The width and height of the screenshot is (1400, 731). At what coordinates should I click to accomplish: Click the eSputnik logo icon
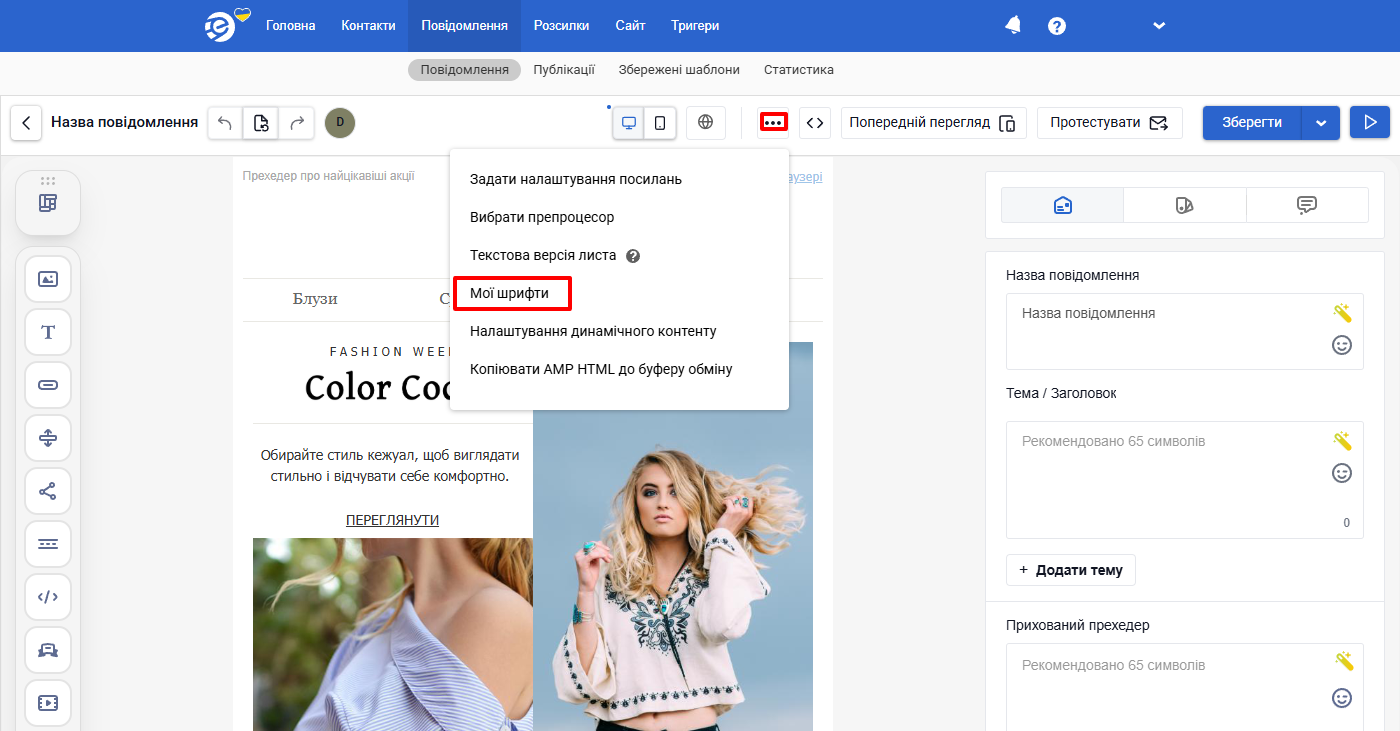point(226,25)
